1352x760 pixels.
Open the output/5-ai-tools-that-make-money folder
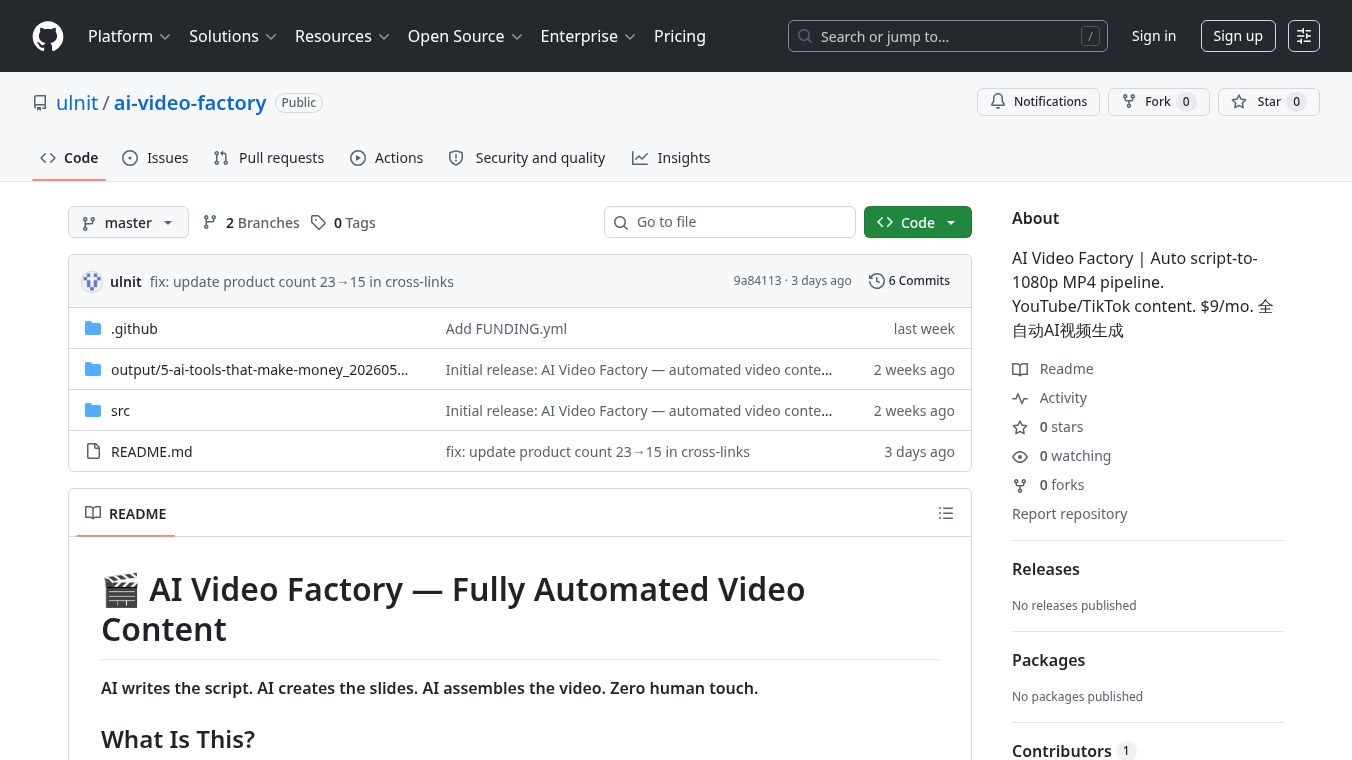tap(259, 370)
